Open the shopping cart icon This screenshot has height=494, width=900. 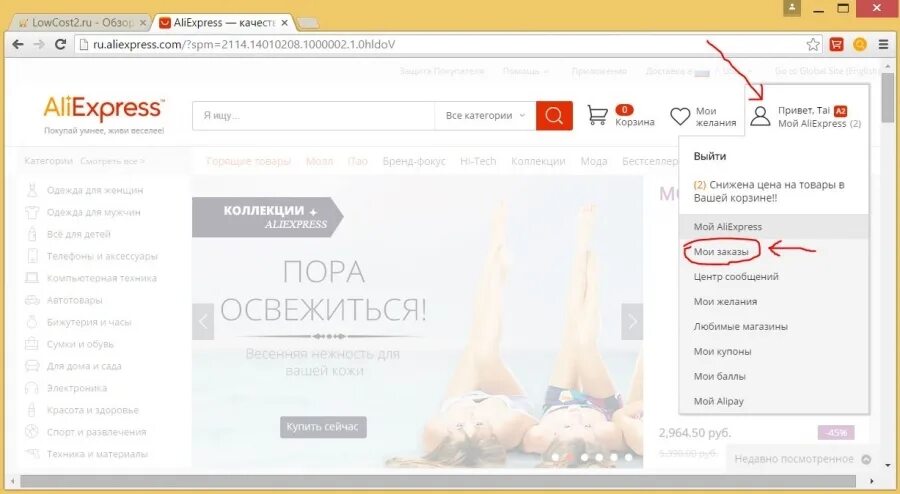click(x=598, y=115)
